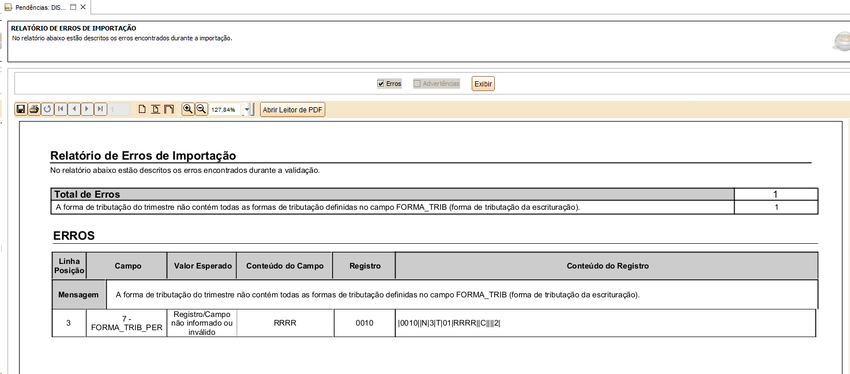Click the Linha Posição column header
Viewport: 850px width, 374px height.
click(x=69, y=266)
